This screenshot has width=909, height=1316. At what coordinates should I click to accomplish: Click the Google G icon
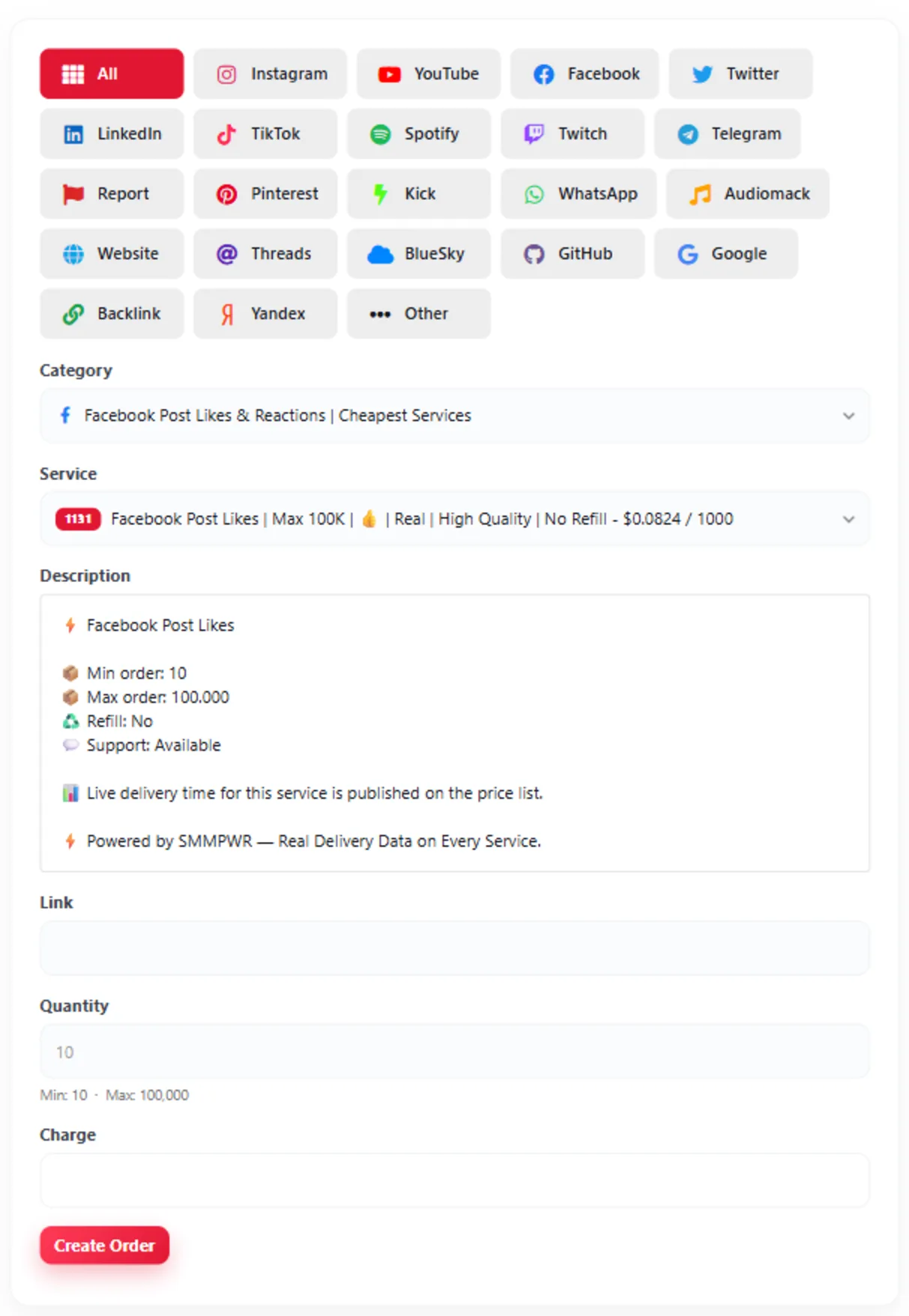click(x=688, y=254)
